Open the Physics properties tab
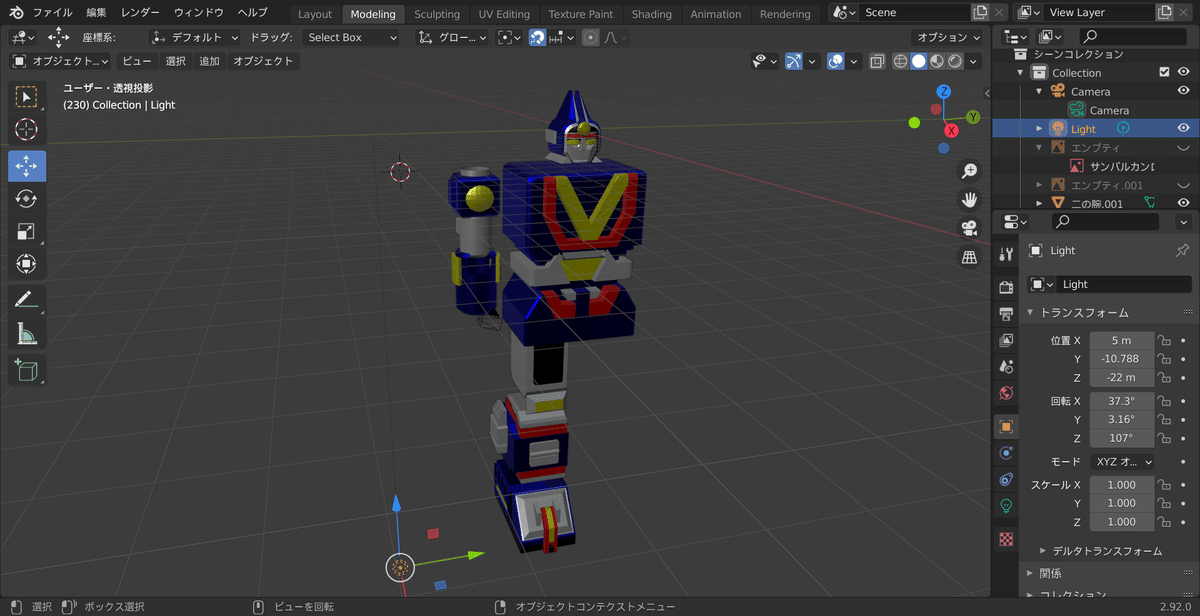Screen dimensions: 1200x616 (1006, 453)
